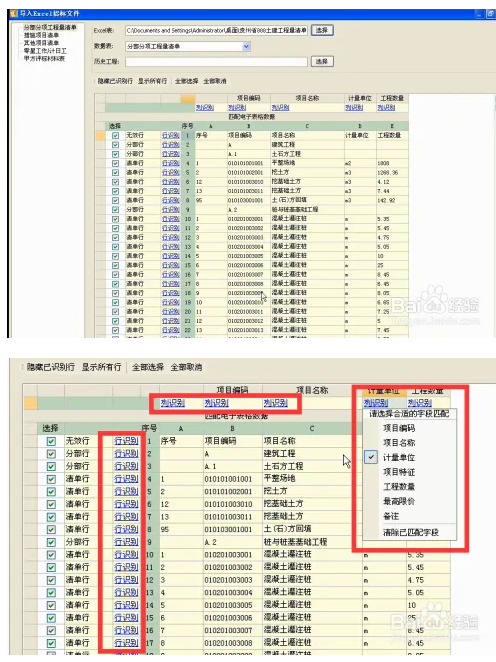This screenshot has width=496, height=662.
Task: Open 列识别 link above column A, lower view
Action: [x=172, y=403]
